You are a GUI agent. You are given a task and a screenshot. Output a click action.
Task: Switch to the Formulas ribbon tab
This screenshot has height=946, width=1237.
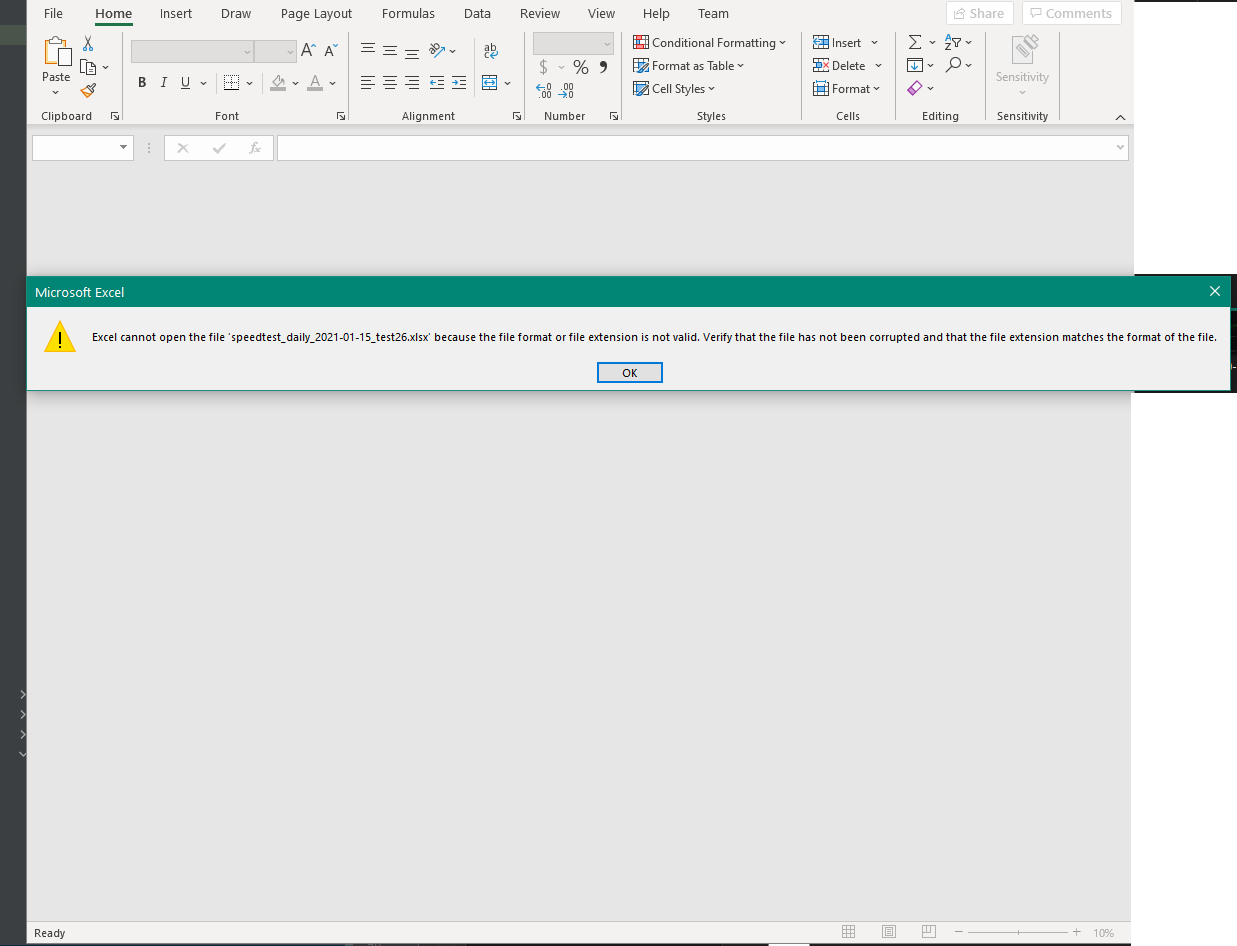(408, 13)
